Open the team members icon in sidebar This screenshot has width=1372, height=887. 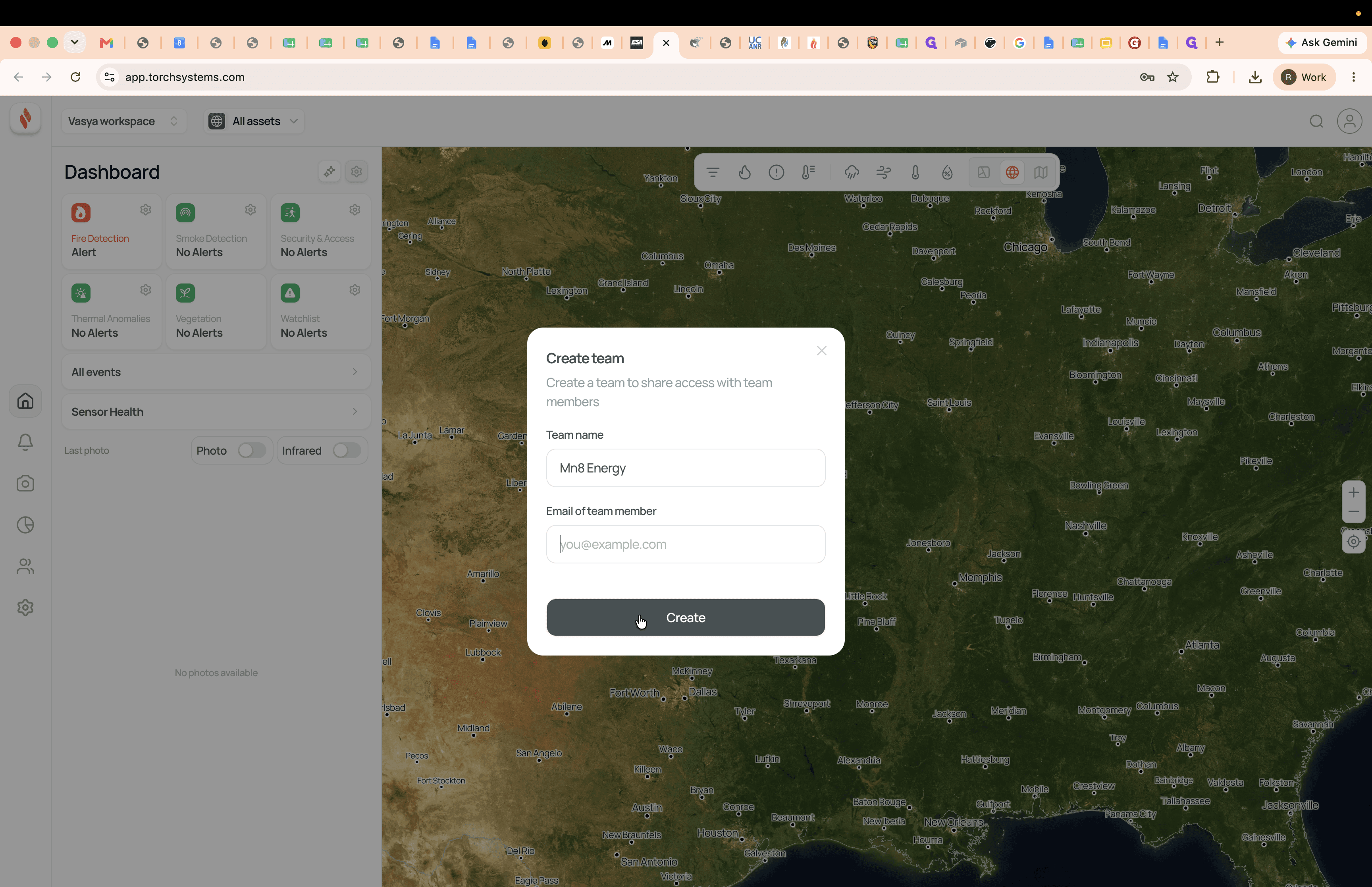[25, 566]
